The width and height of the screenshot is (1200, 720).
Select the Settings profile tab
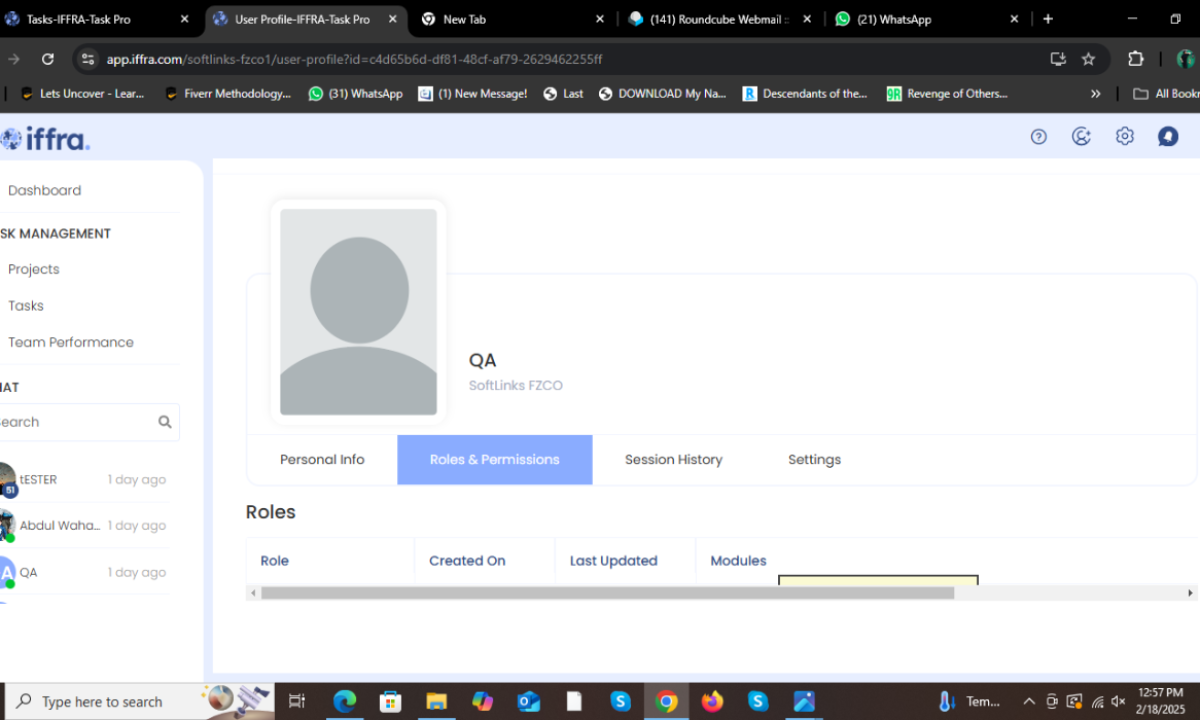814,460
